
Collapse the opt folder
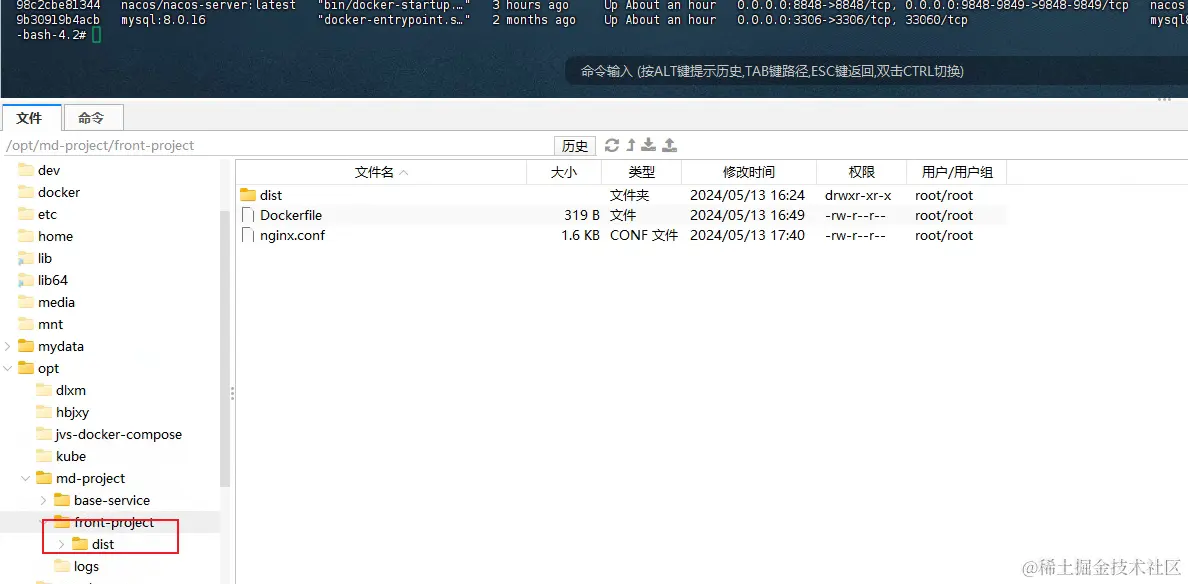8,368
